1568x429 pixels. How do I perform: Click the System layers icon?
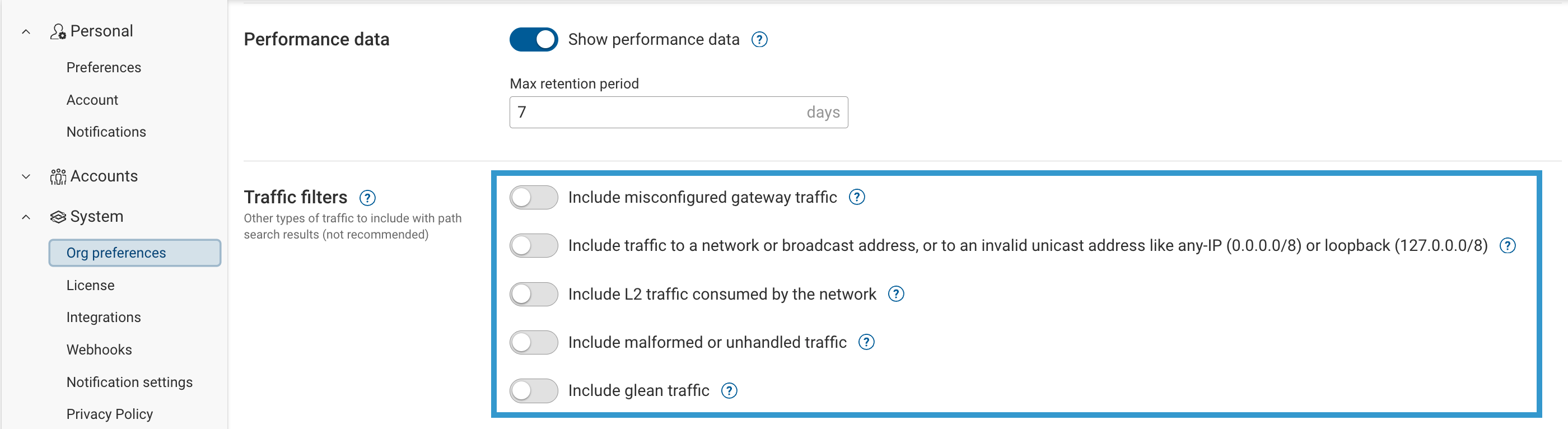pos(58,216)
